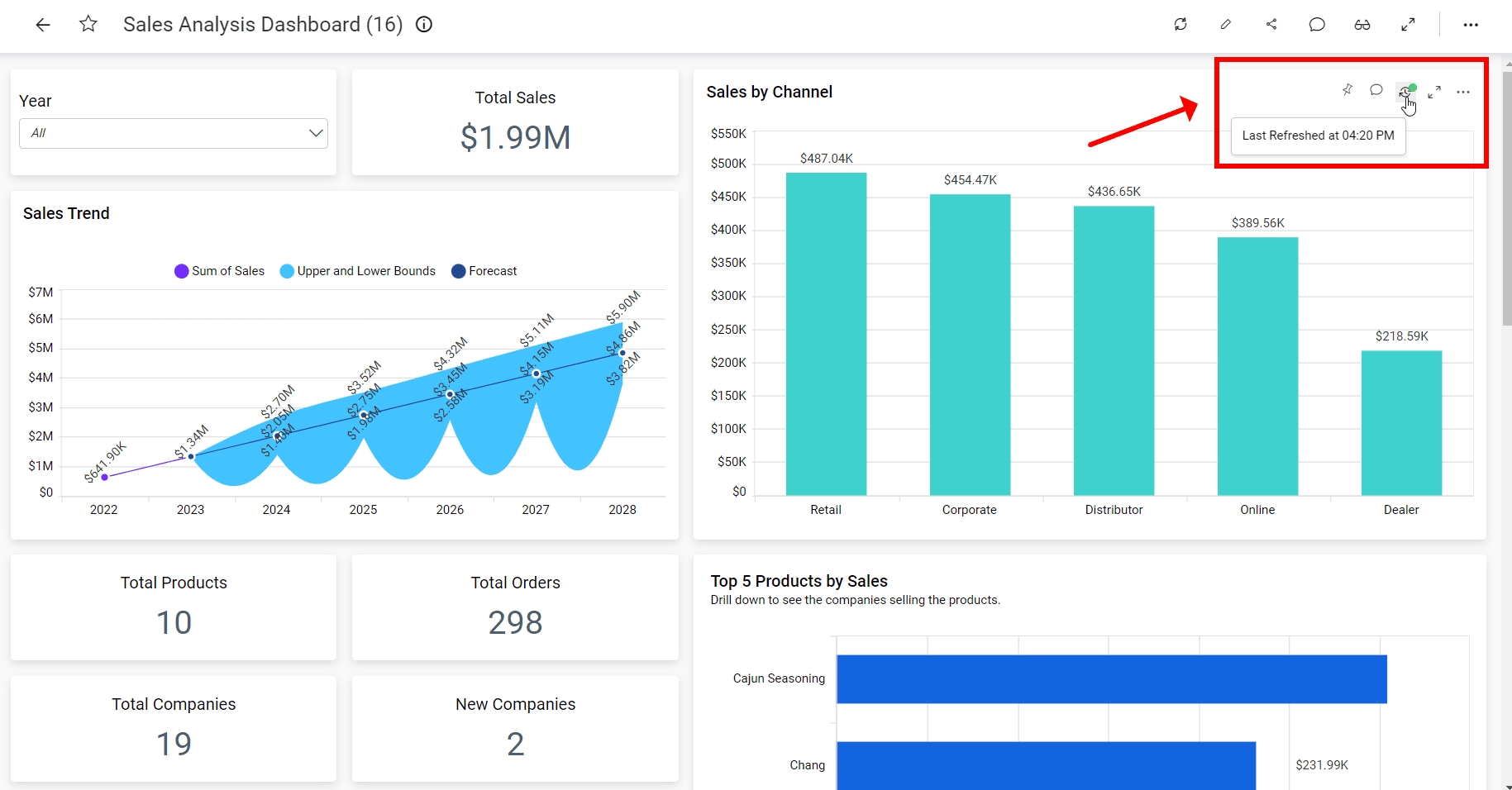This screenshot has height=790, width=1512.
Task: Click the back arrow in the header
Action: click(43, 25)
